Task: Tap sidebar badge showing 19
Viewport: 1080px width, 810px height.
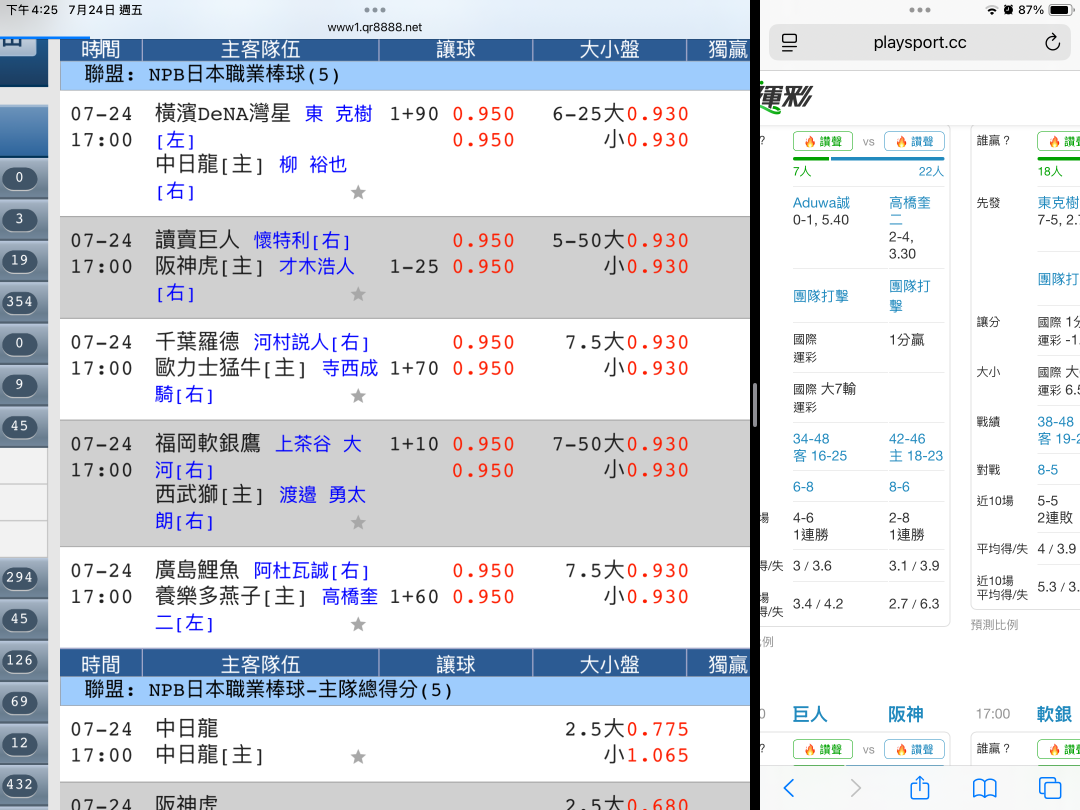Action: (19, 260)
